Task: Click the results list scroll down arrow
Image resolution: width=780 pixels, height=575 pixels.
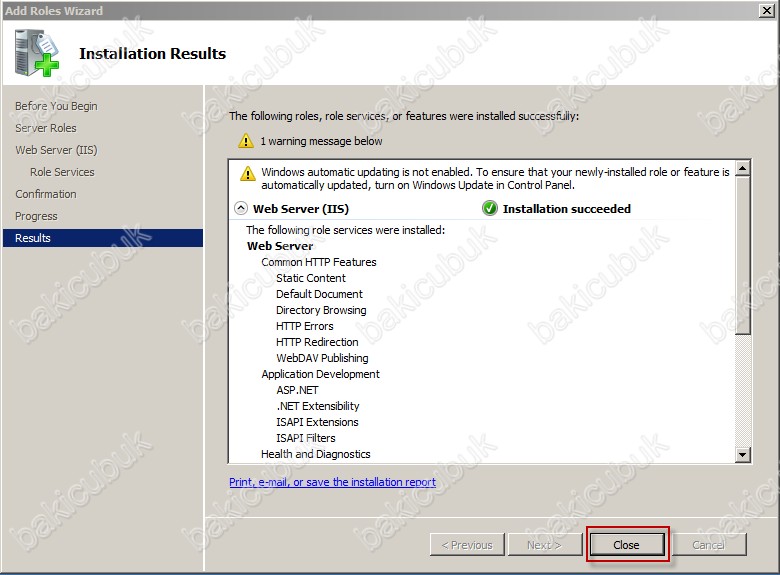Action: point(743,454)
